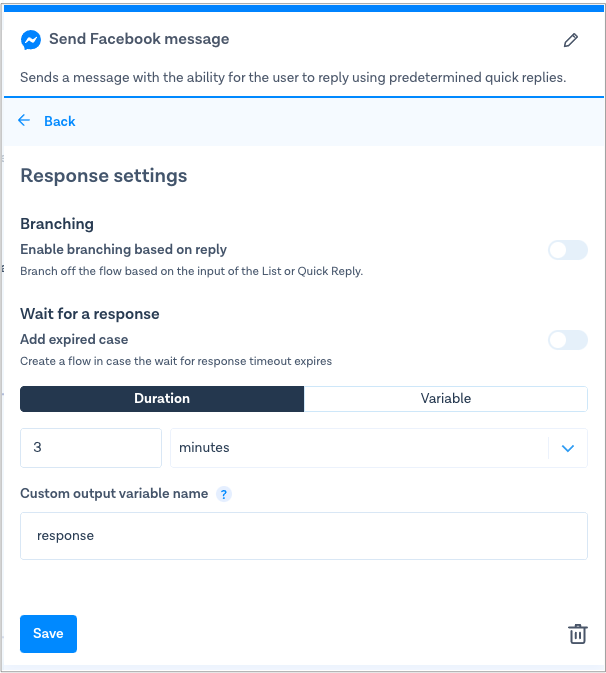Toggle the Add expired case switch
Screen dimensions: 606x673
[567, 340]
